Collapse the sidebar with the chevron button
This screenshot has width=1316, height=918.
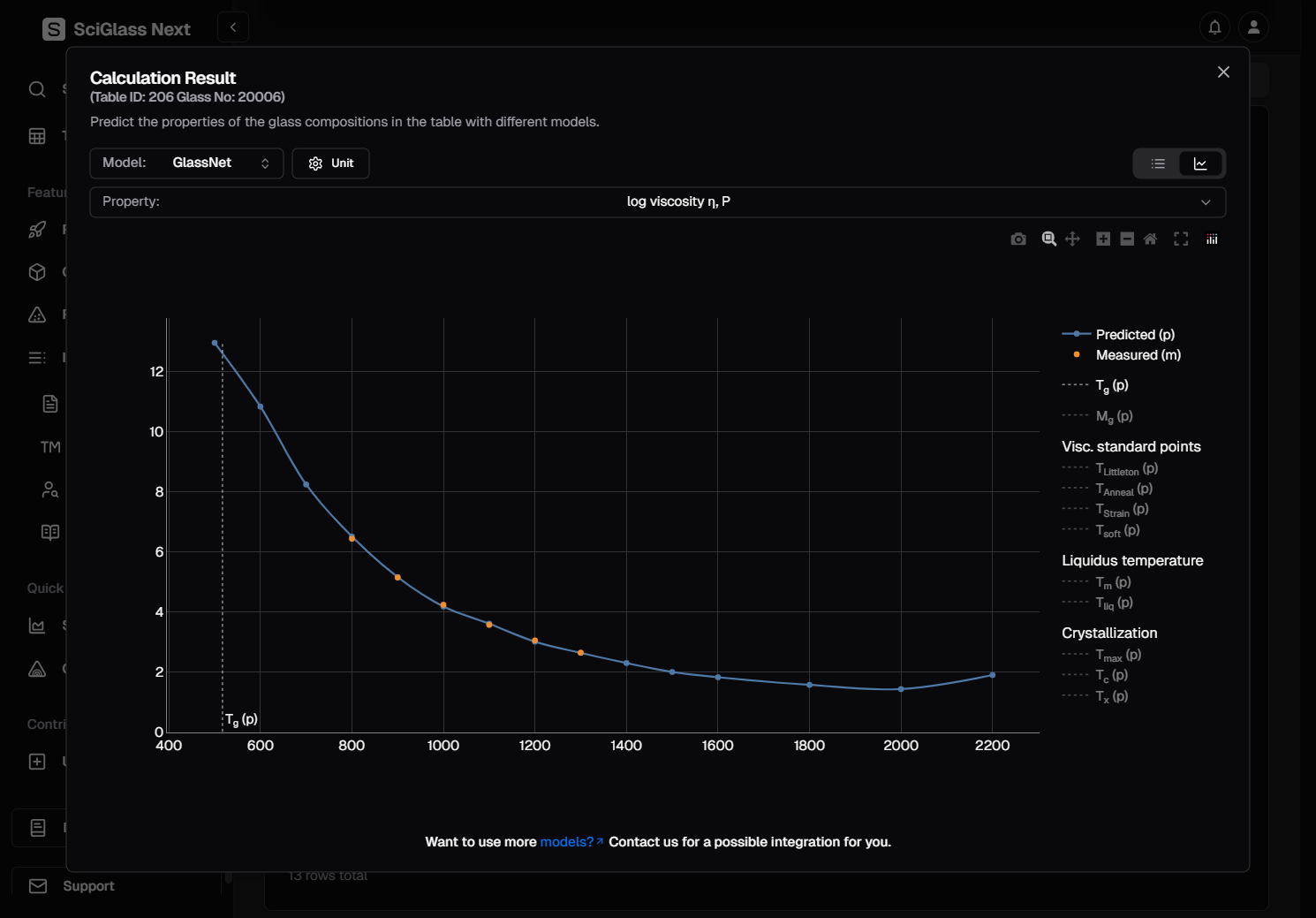pos(233,27)
